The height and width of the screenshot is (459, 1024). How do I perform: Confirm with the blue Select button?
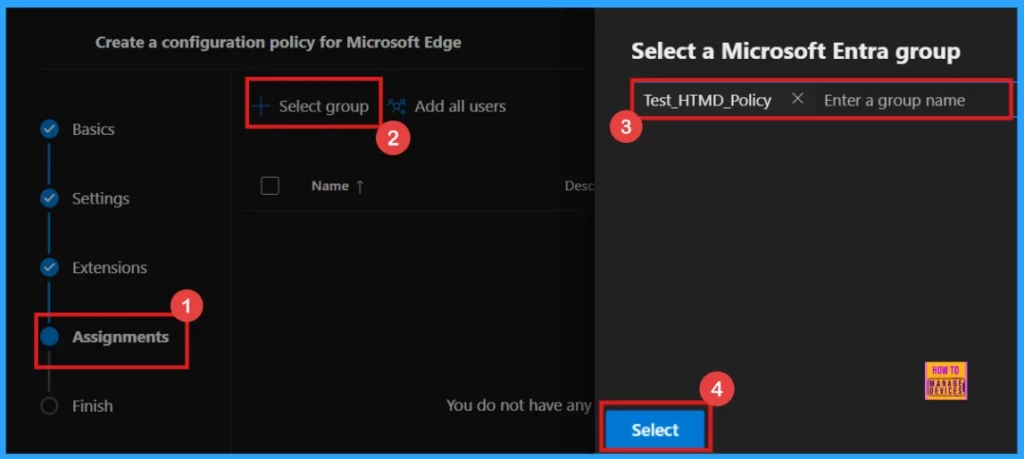coord(655,430)
